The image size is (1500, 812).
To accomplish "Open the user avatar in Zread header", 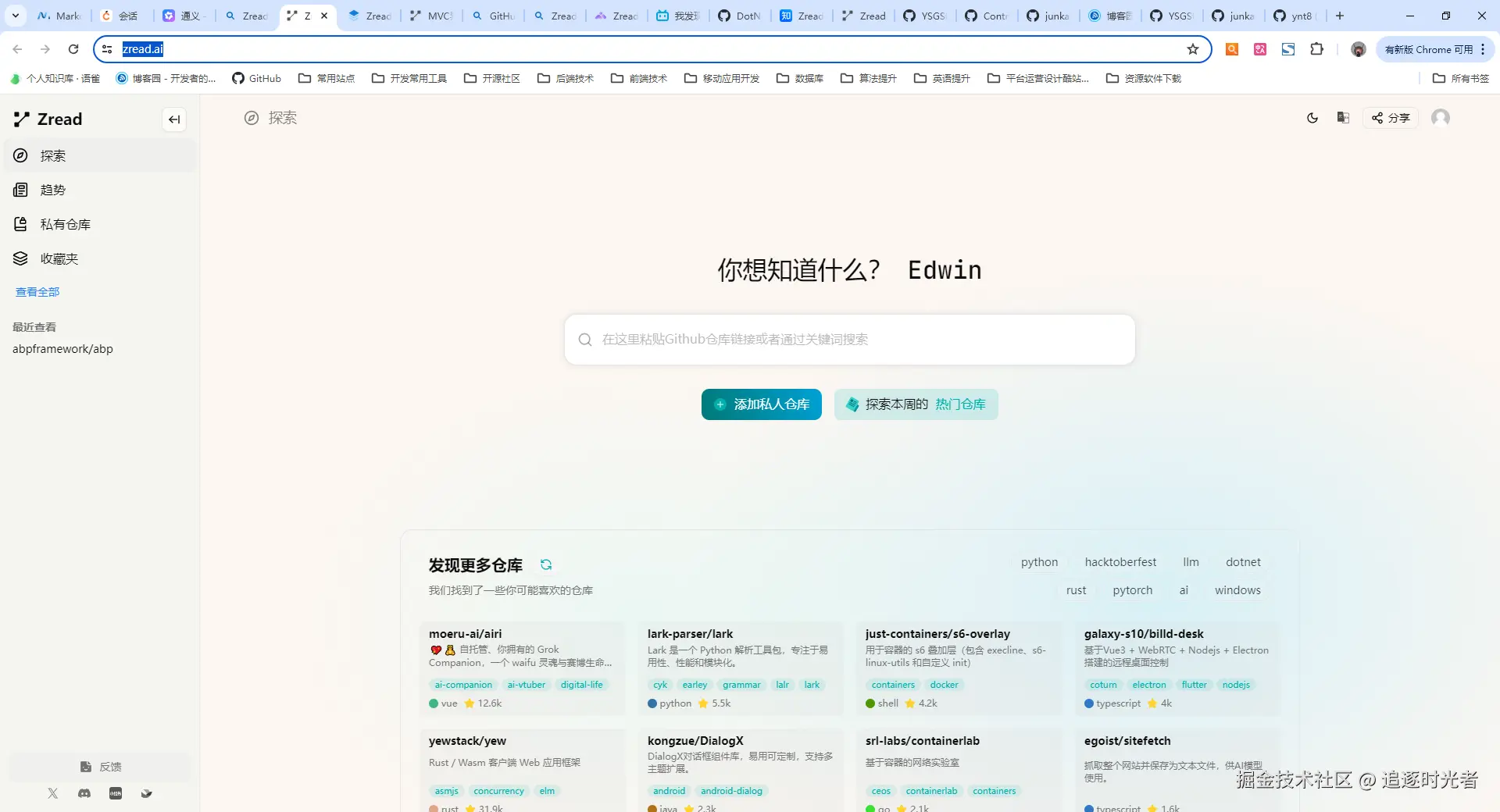I will tap(1441, 118).
